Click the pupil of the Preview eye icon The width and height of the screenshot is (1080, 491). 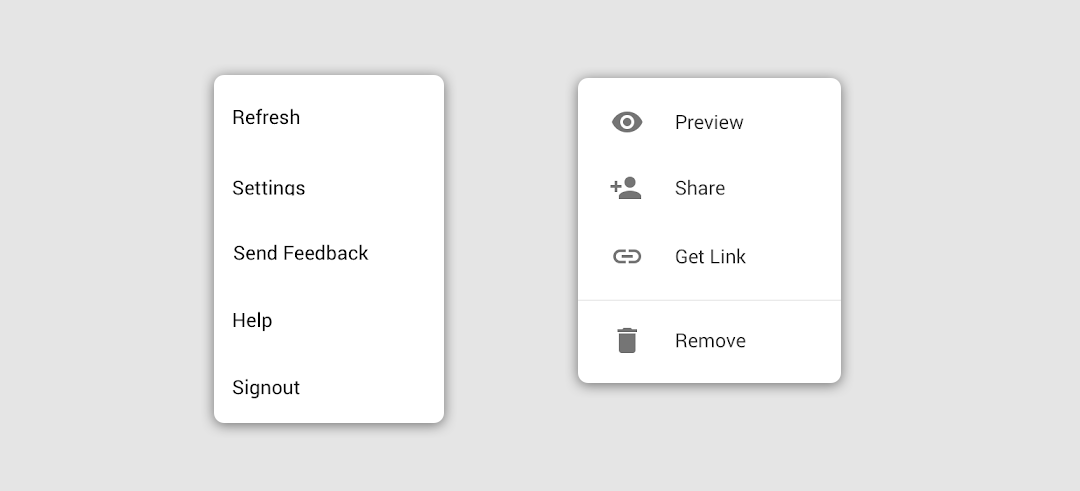627,123
